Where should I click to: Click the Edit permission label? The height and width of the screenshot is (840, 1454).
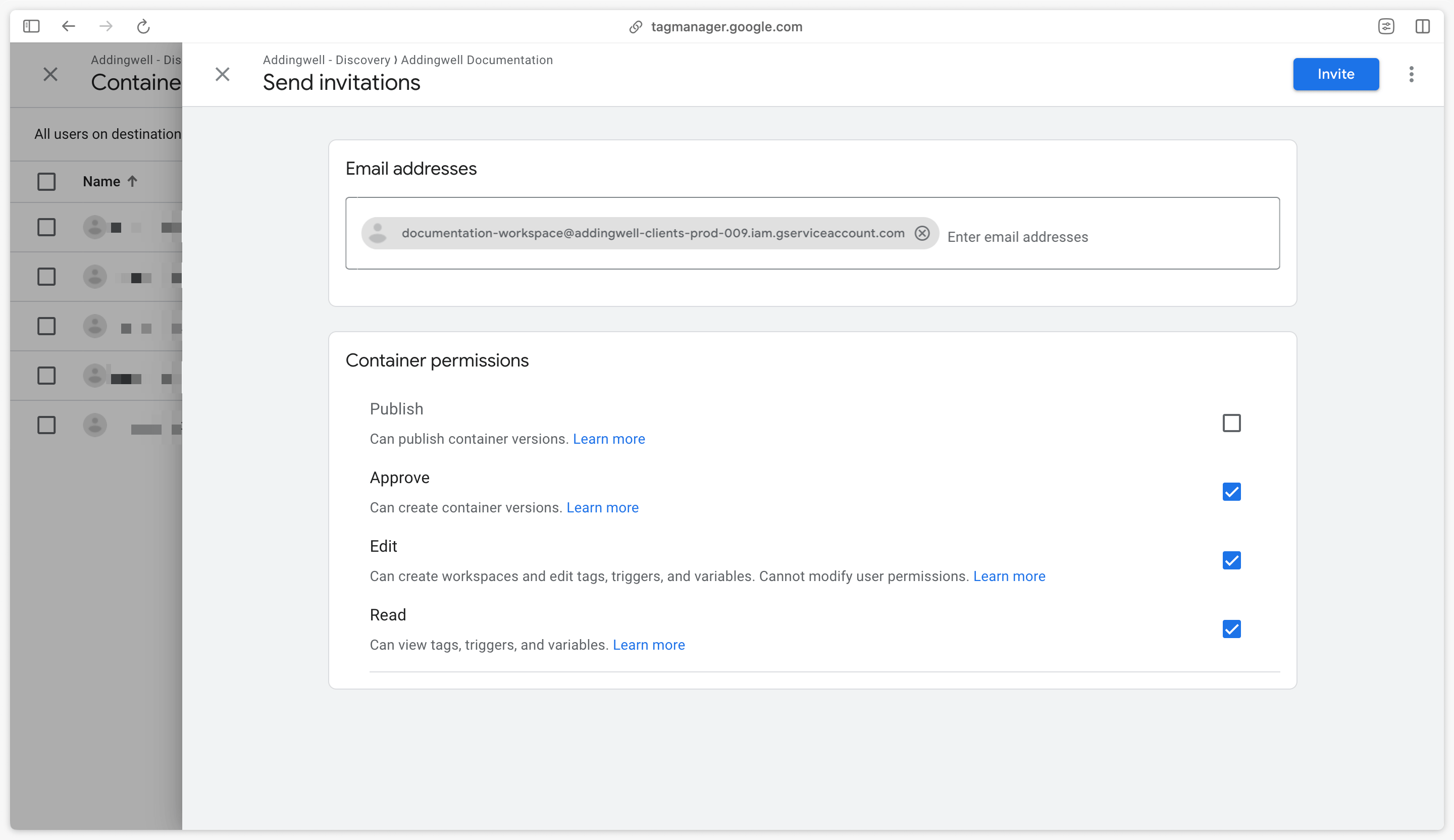pyautogui.click(x=383, y=546)
